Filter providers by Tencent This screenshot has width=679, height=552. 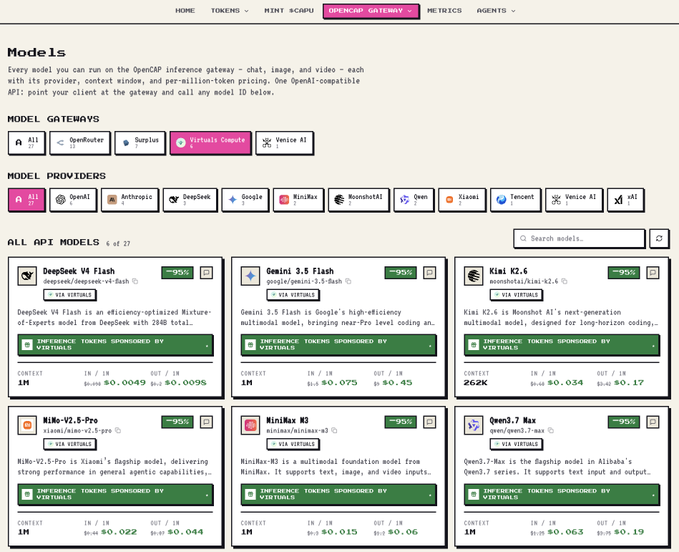pyautogui.click(x=515, y=200)
